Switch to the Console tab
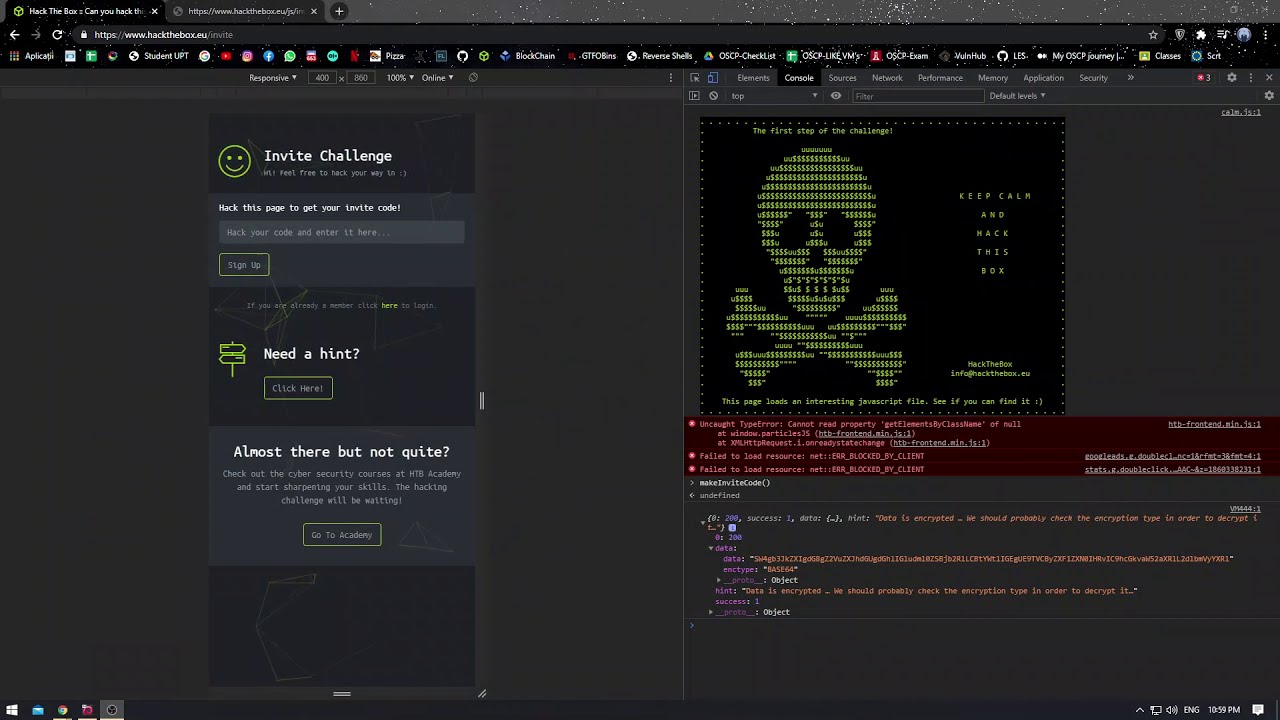The image size is (1280, 720). [799, 78]
